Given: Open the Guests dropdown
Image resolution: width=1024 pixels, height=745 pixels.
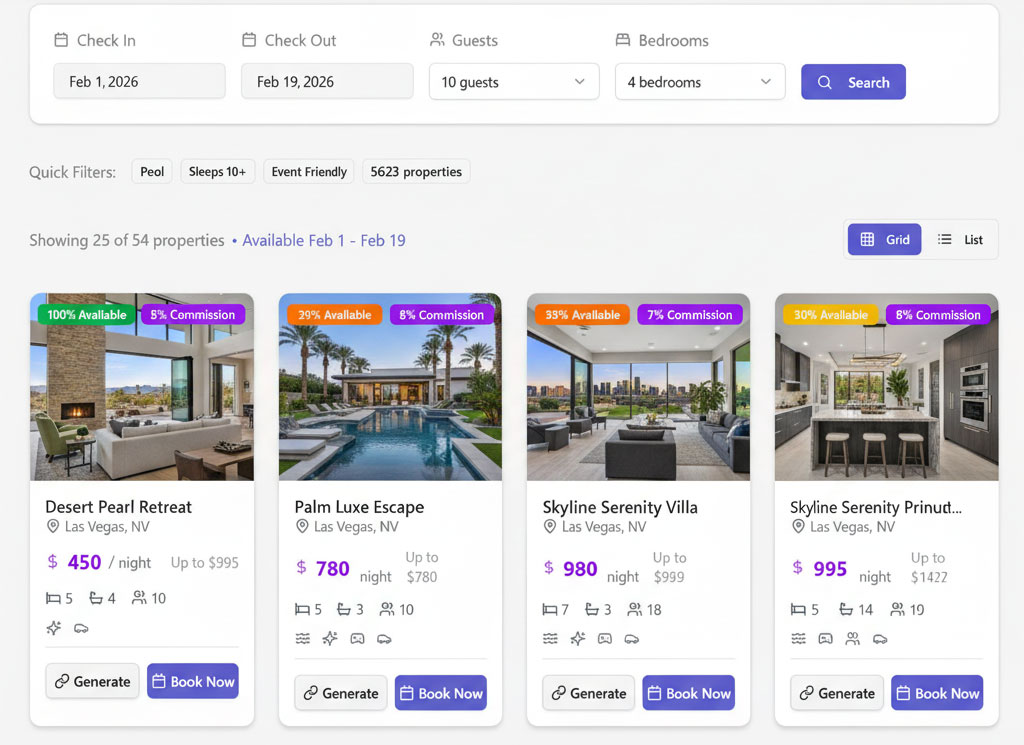Looking at the screenshot, I should coord(513,81).
